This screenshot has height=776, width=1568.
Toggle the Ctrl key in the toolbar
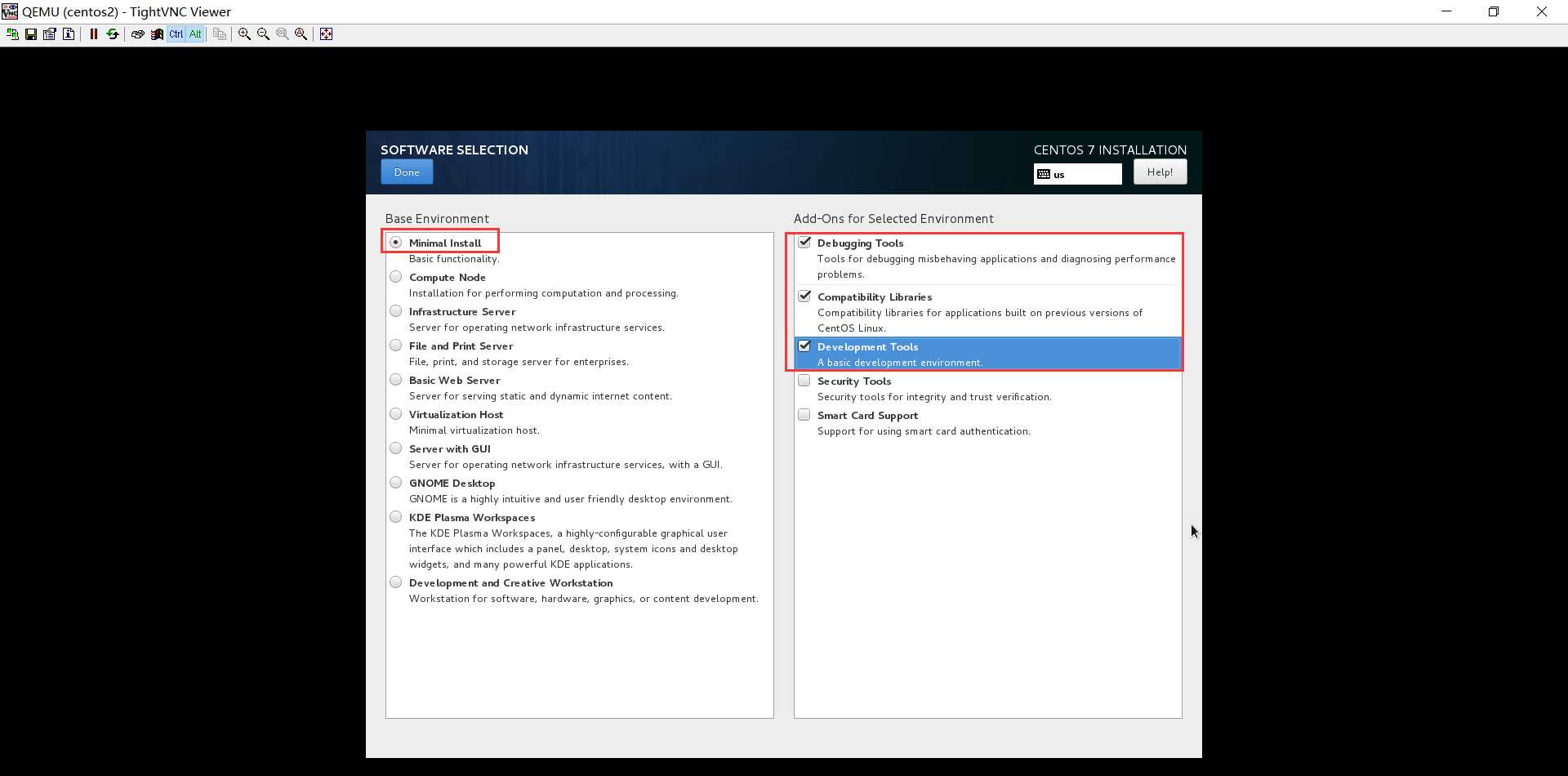[176, 34]
